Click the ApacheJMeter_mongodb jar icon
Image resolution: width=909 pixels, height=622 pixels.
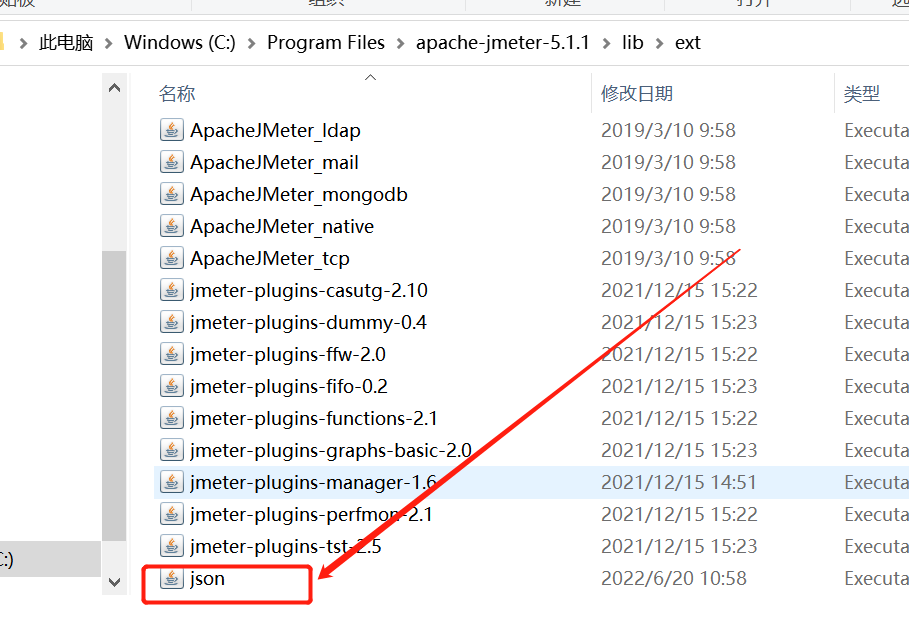(172, 194)
